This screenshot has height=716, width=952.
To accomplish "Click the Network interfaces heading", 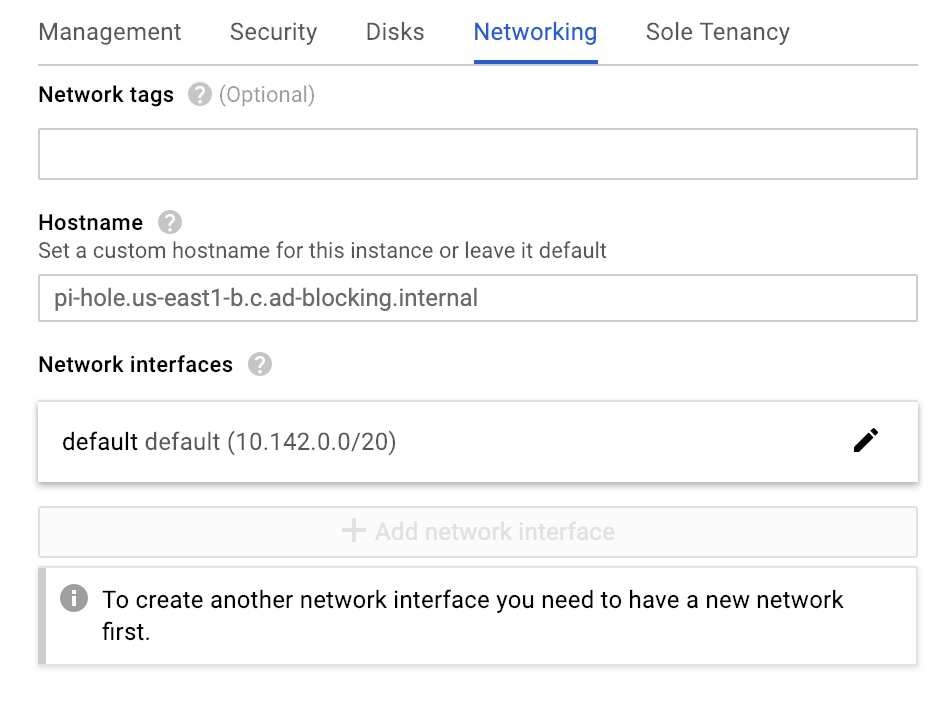I will click(x=135, y=365).
